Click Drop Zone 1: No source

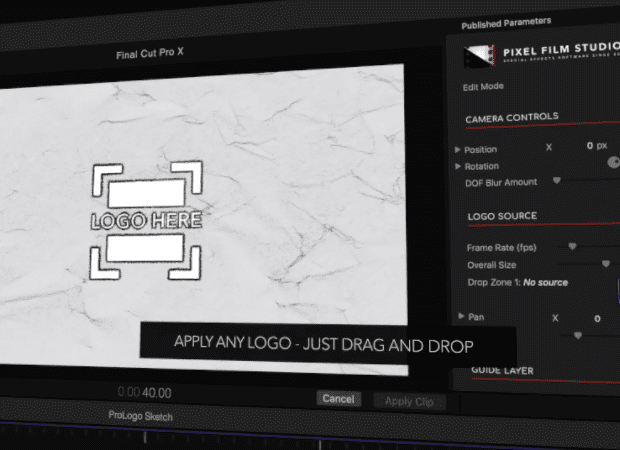tap(518, 282)
